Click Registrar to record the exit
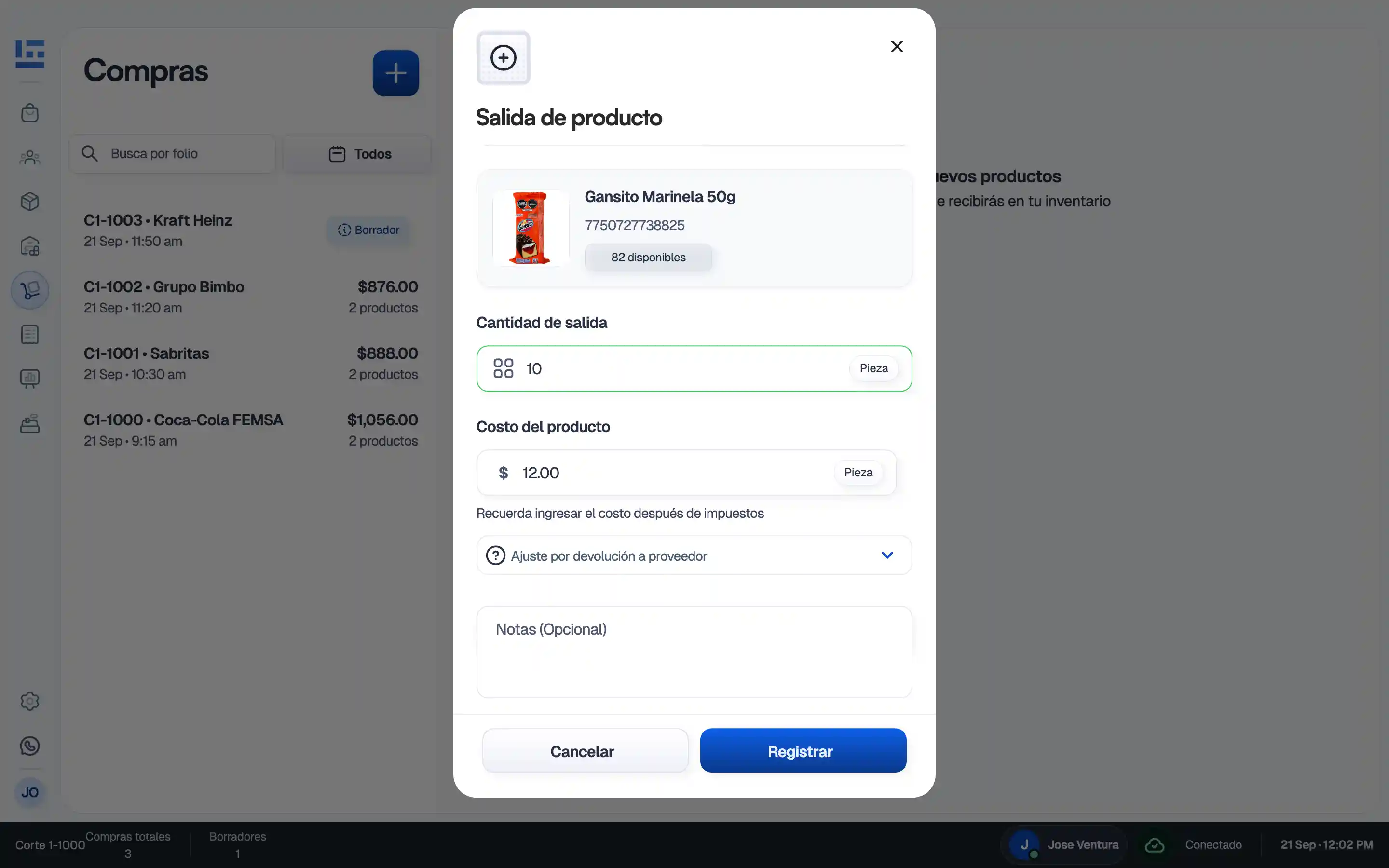 click(x=803, y=751)
